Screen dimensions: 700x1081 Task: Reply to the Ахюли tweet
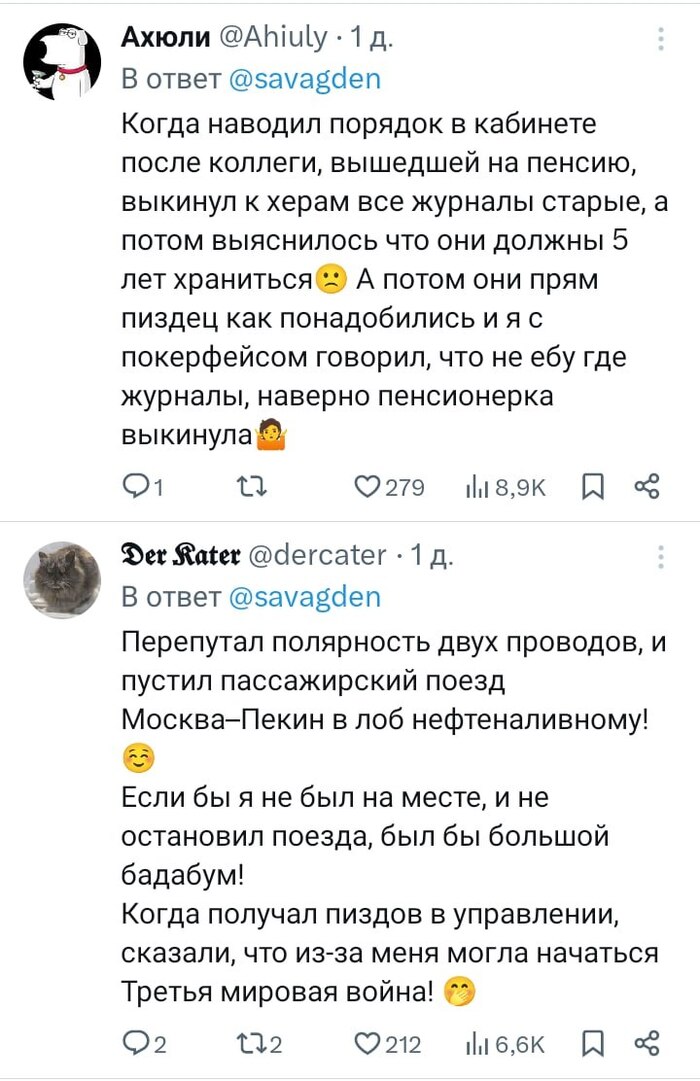tap(133, 487)
